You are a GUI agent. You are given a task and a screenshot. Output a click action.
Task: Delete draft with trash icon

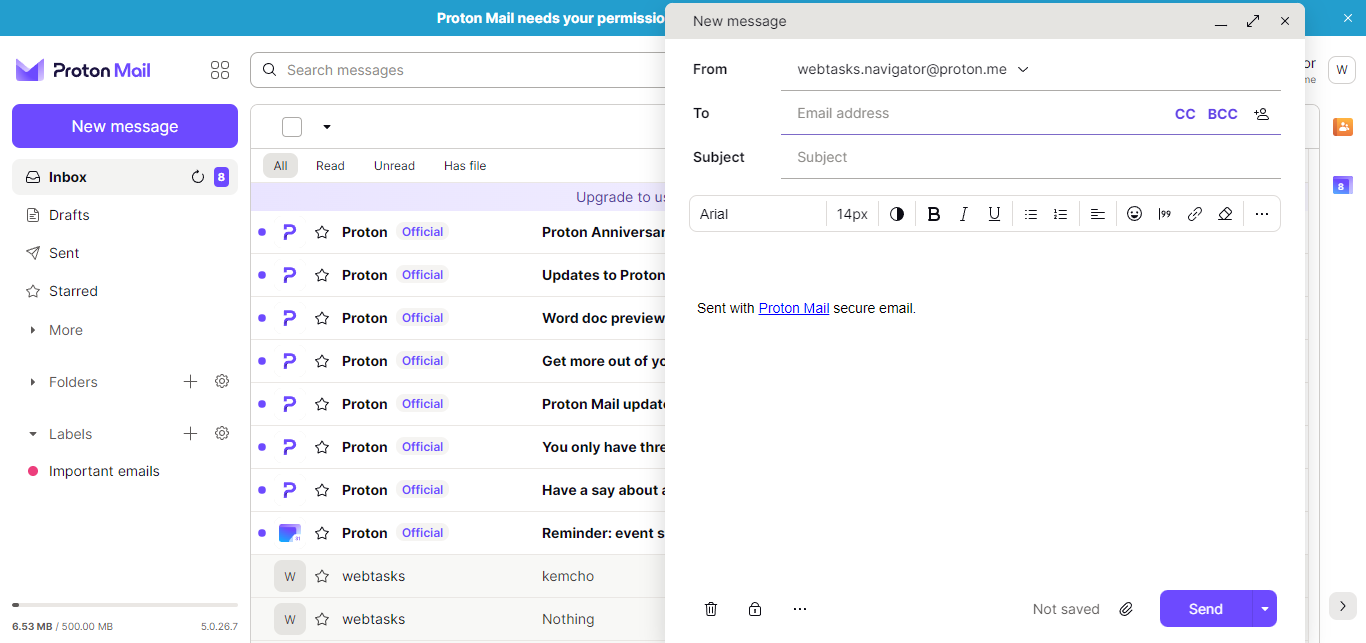[x=711, y=609]
